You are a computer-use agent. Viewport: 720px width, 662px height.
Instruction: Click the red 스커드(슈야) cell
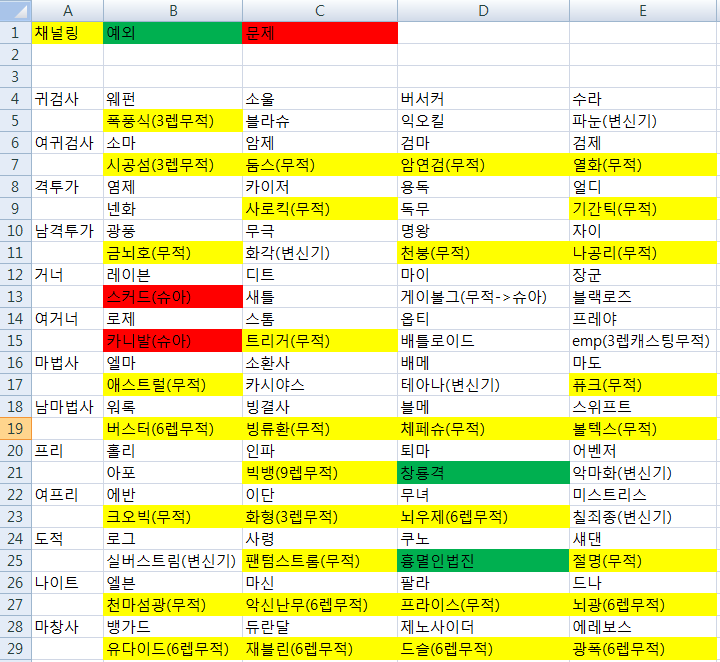(173, 296)
